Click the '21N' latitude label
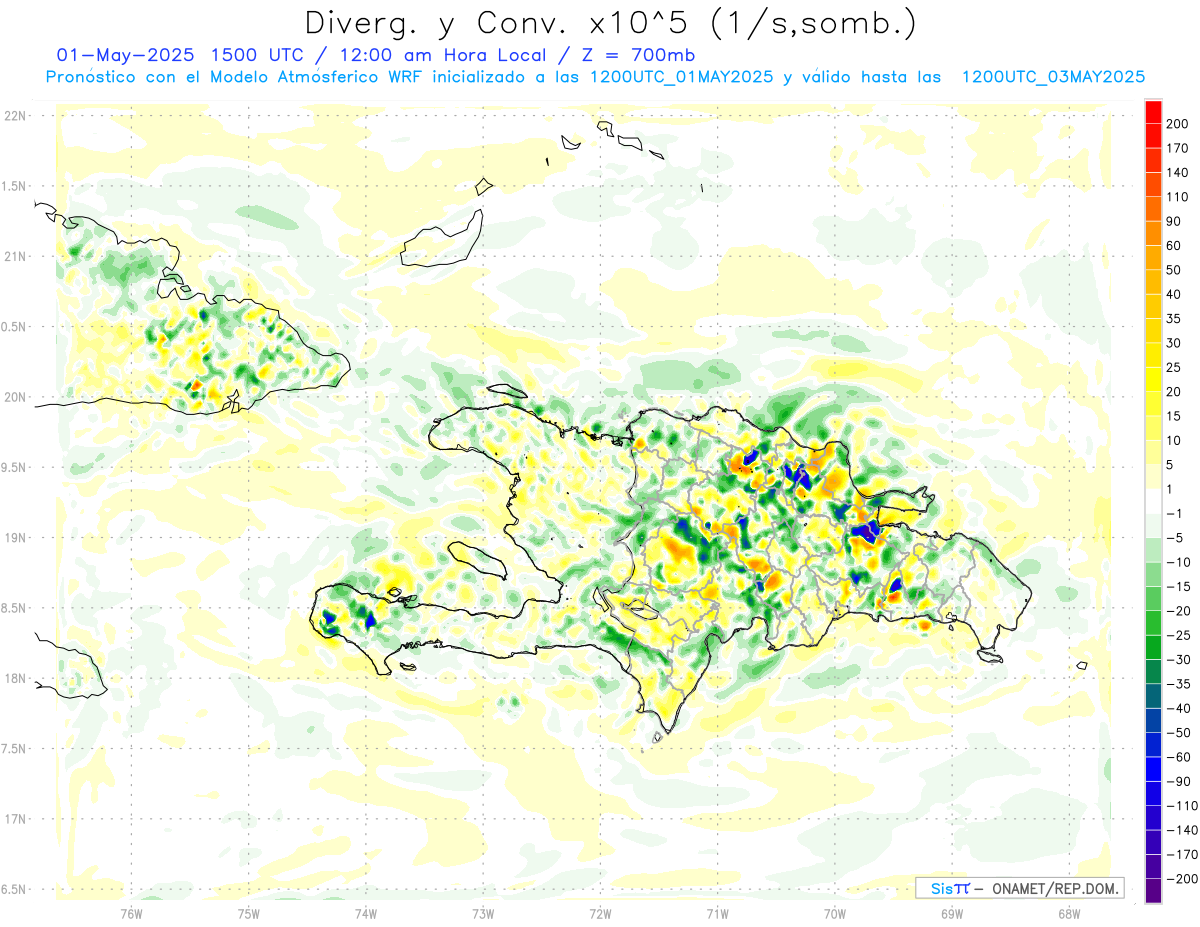 point(14,256)
